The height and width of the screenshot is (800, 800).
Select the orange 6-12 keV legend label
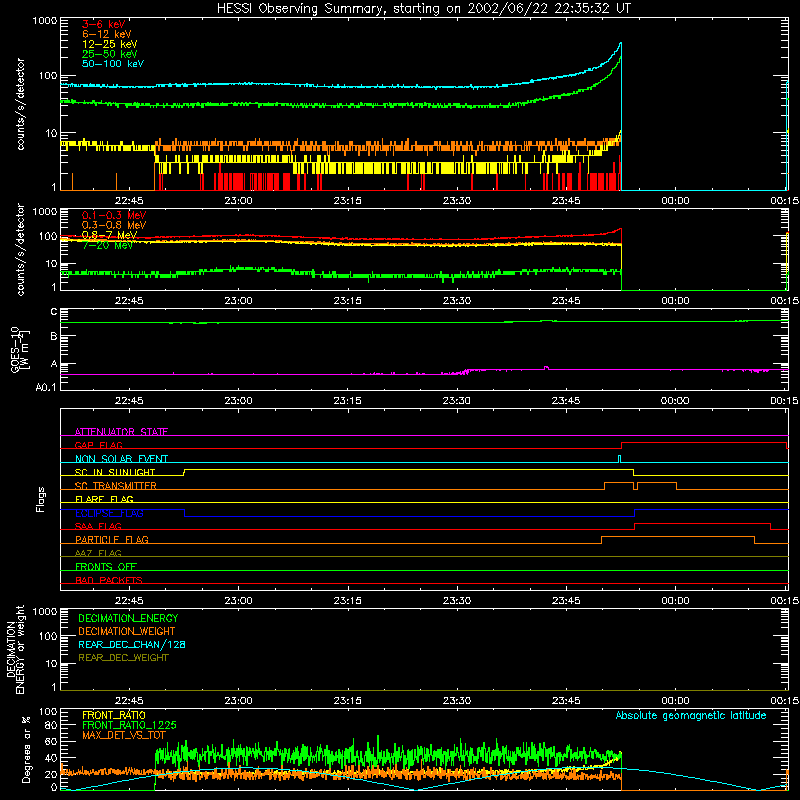click(107, 34)
